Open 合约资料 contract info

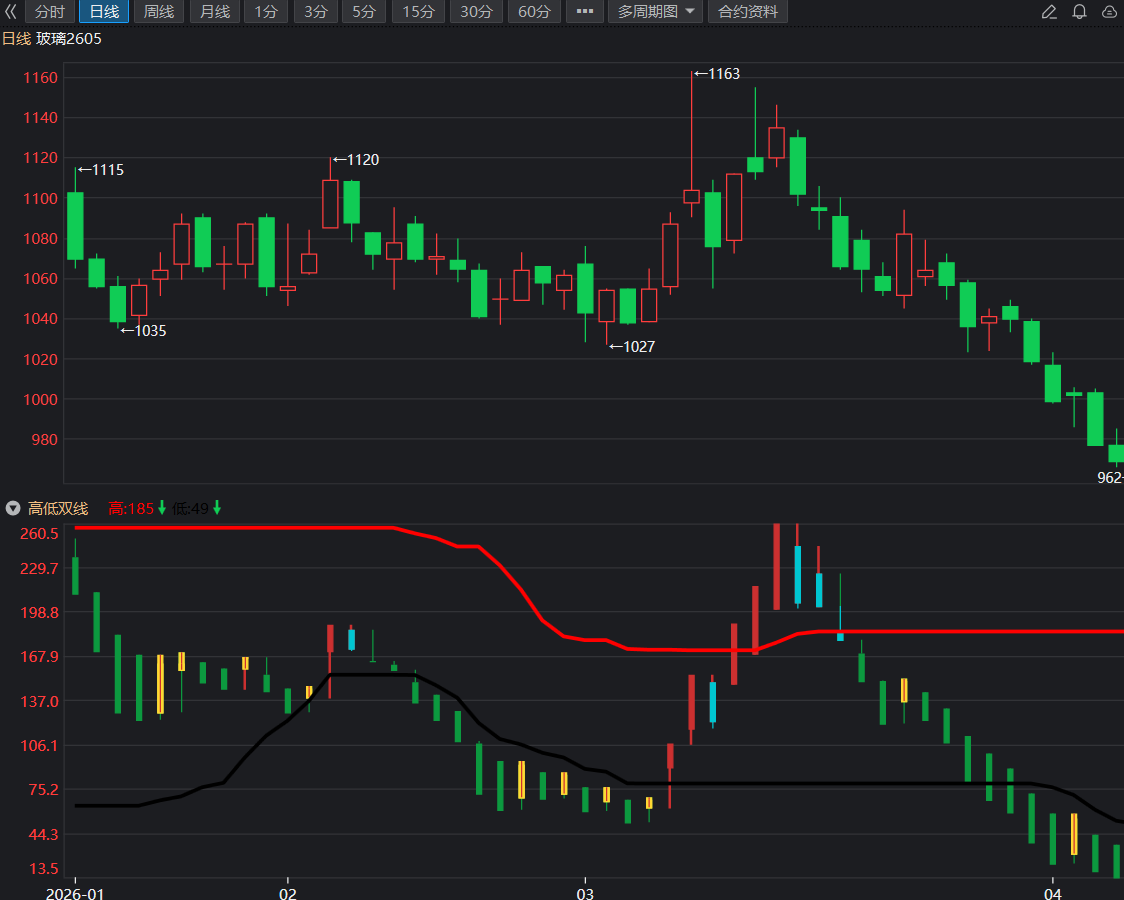click(x=748, y=11)
